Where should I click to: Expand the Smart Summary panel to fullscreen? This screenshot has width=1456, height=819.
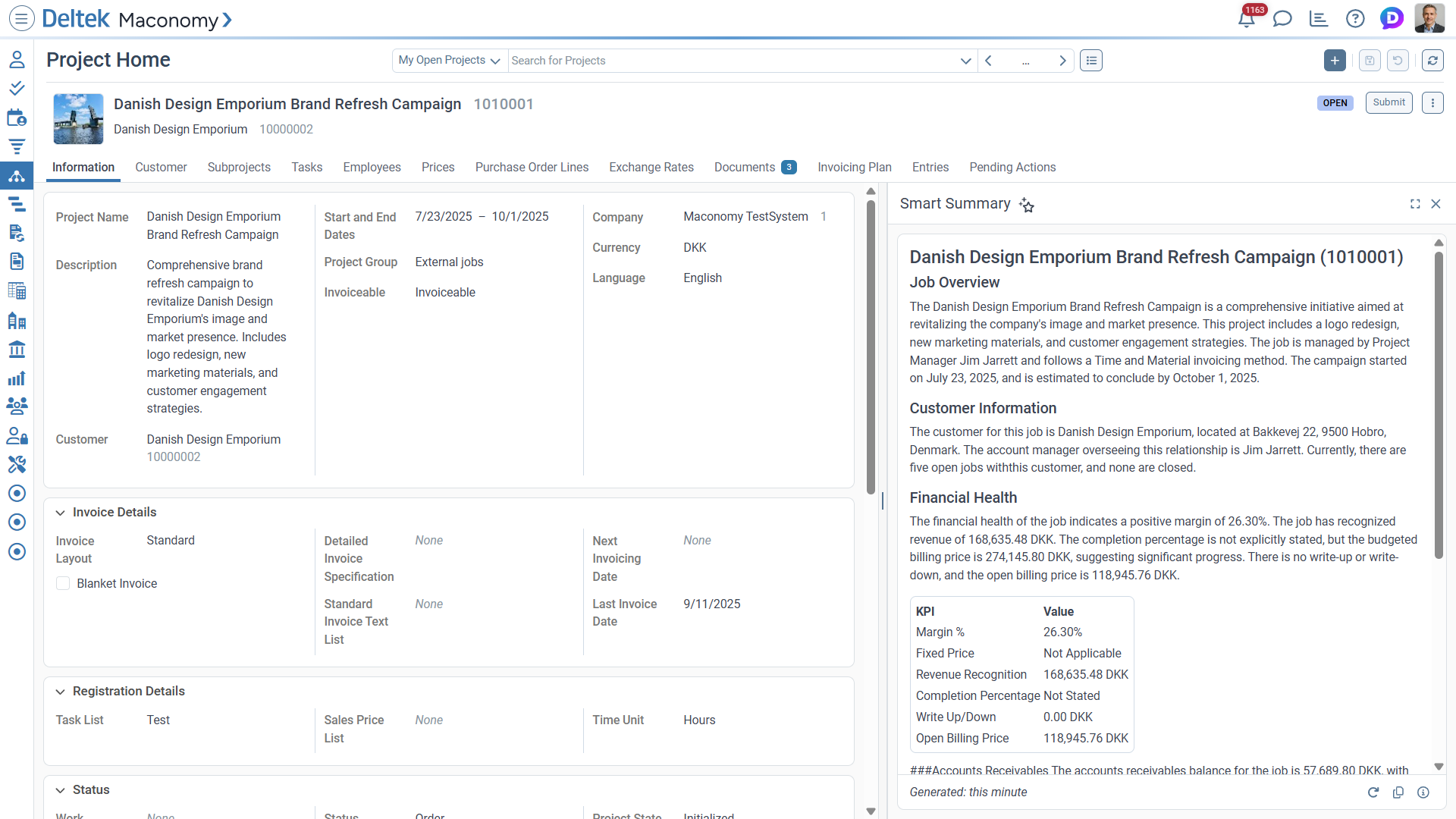pos(1415,204)
